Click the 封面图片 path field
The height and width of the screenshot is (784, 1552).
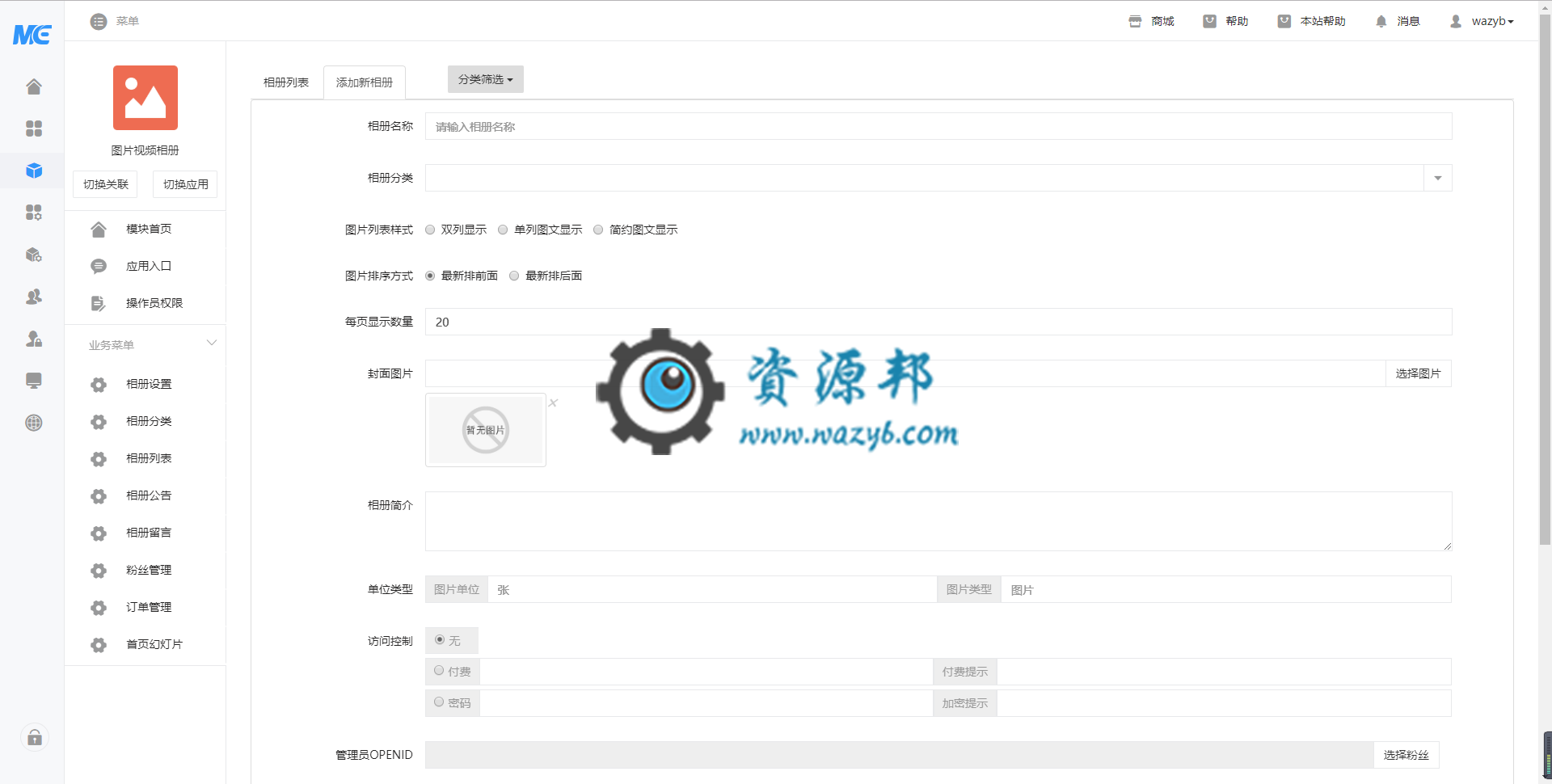905,373
